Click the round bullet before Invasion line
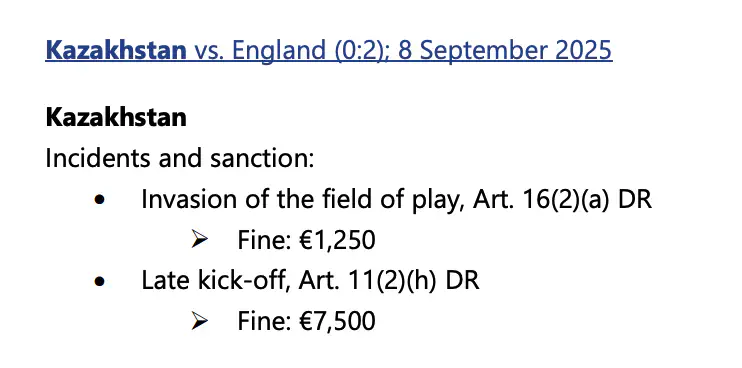Screen dimensions: 742x368 click(x=99, y=200)
